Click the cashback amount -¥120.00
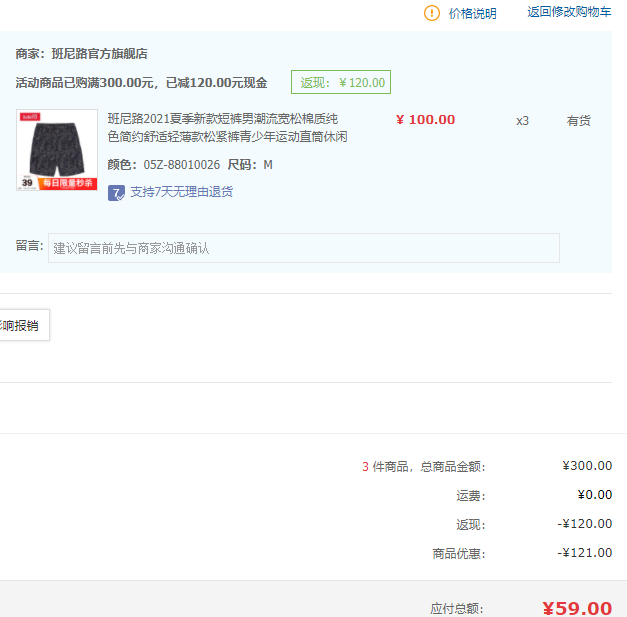Viewport: 627px width, 617px height. coord(584,524)
